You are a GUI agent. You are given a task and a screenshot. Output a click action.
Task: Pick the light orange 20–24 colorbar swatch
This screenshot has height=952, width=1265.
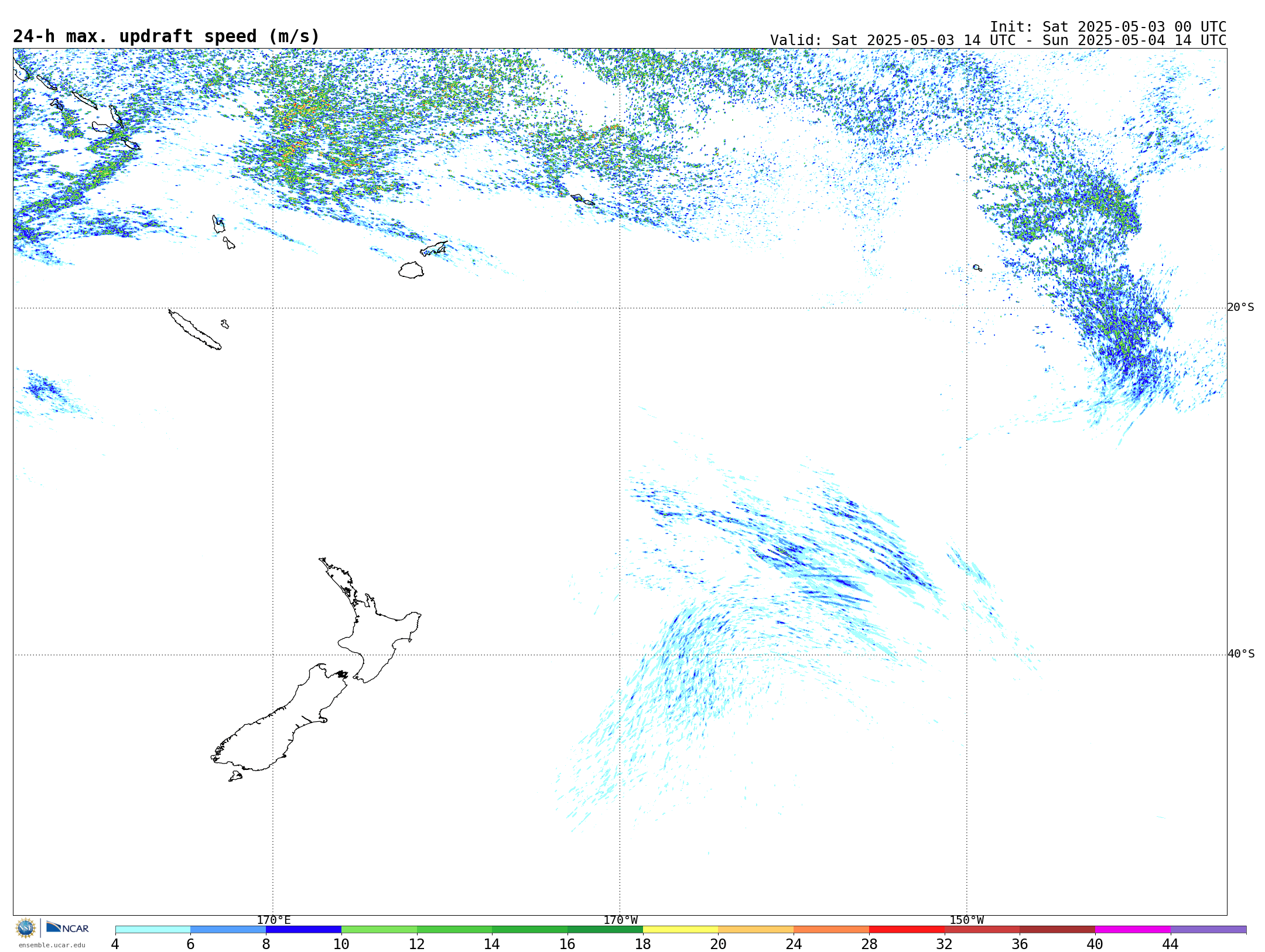756,929
